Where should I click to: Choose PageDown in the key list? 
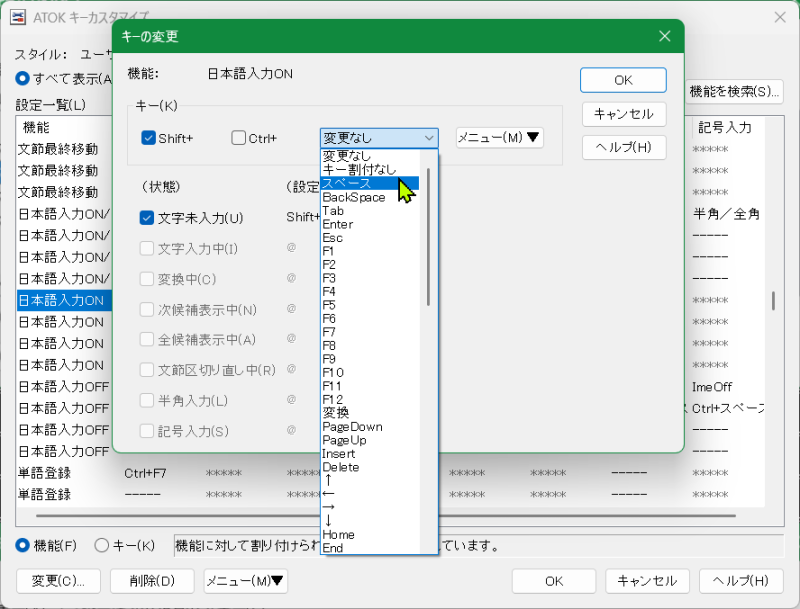(370, 426)
